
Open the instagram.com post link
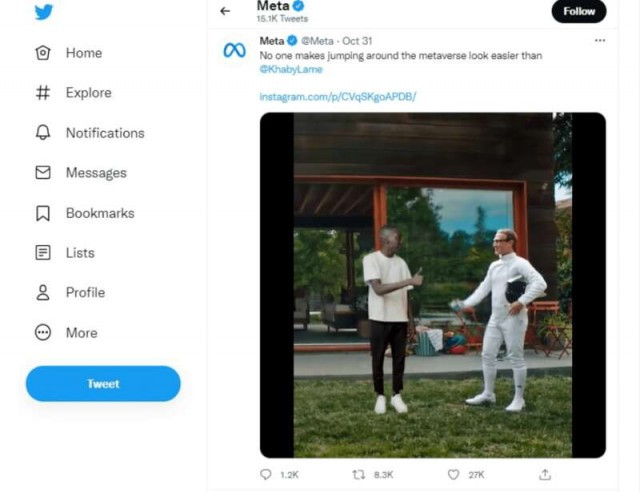pos(338,97)
